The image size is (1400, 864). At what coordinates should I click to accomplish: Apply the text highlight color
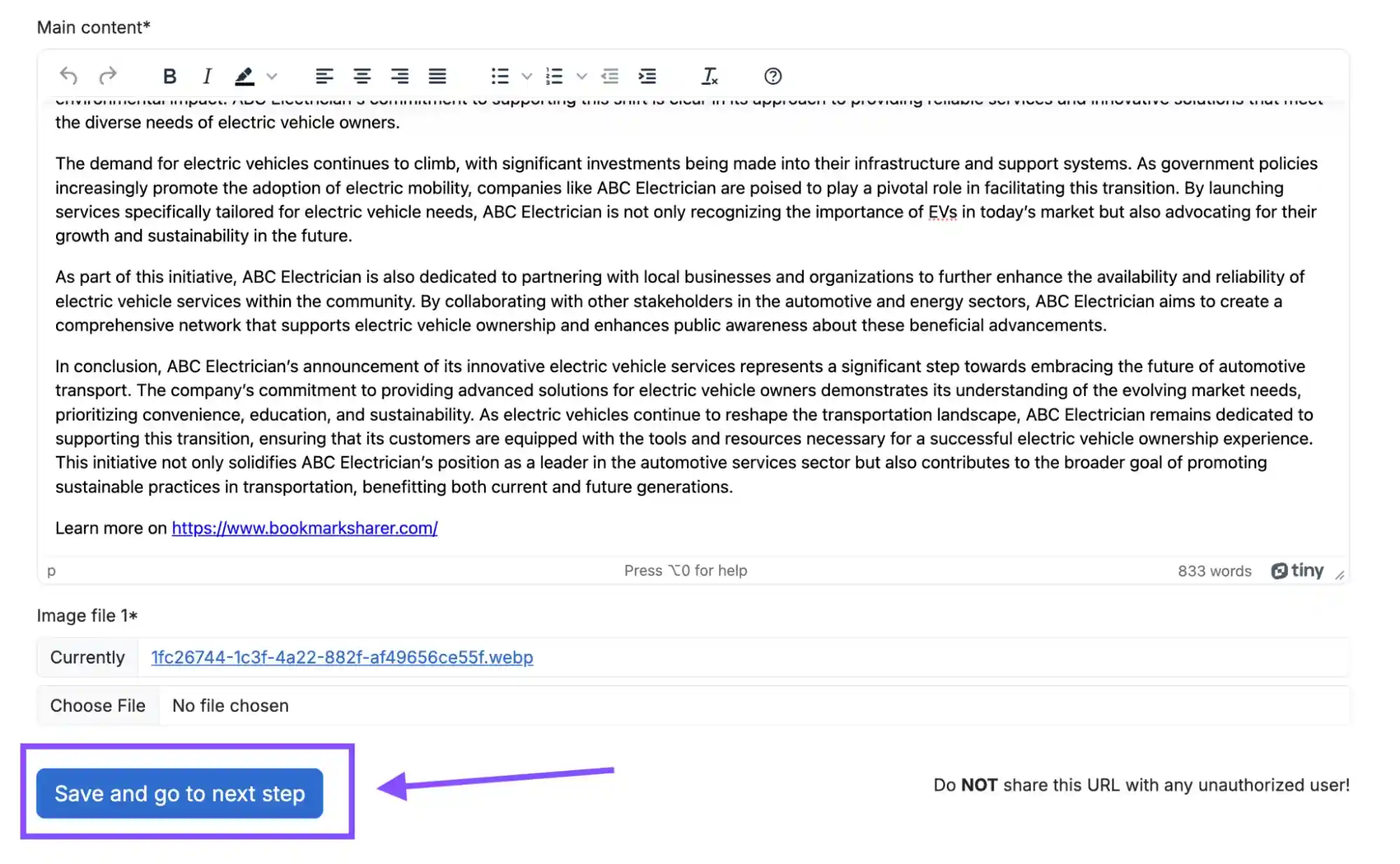[244, 76]
